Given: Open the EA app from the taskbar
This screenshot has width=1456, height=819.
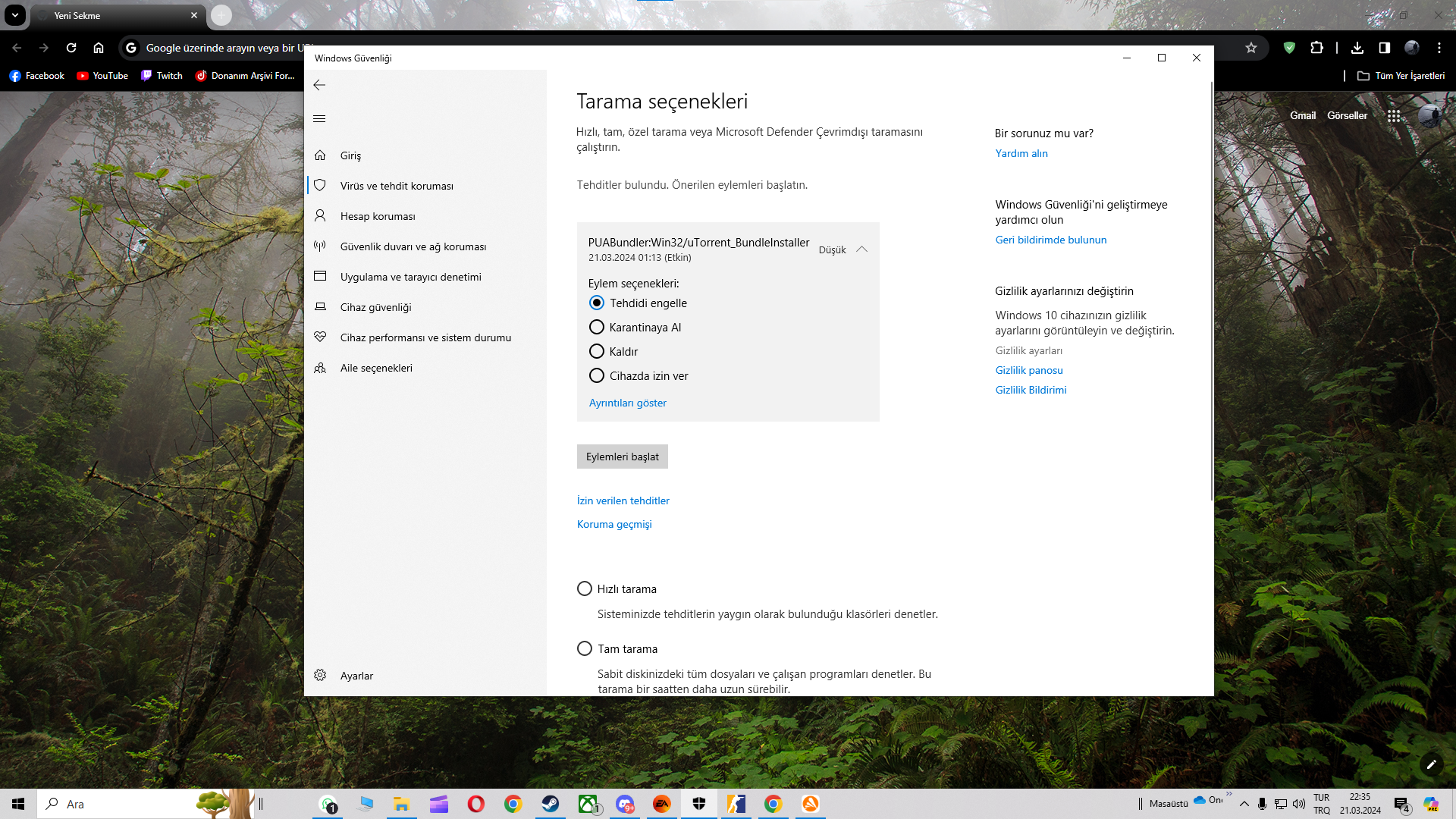Looking at the screenshot, I should click(x=662, y=804).
